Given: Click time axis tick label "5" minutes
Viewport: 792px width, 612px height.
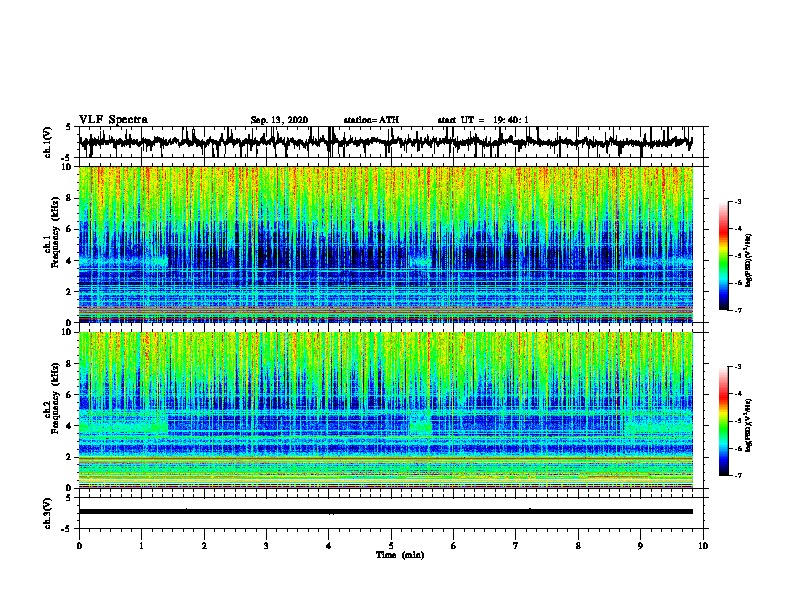Looking at the screenshot, I should click(391, 546).
